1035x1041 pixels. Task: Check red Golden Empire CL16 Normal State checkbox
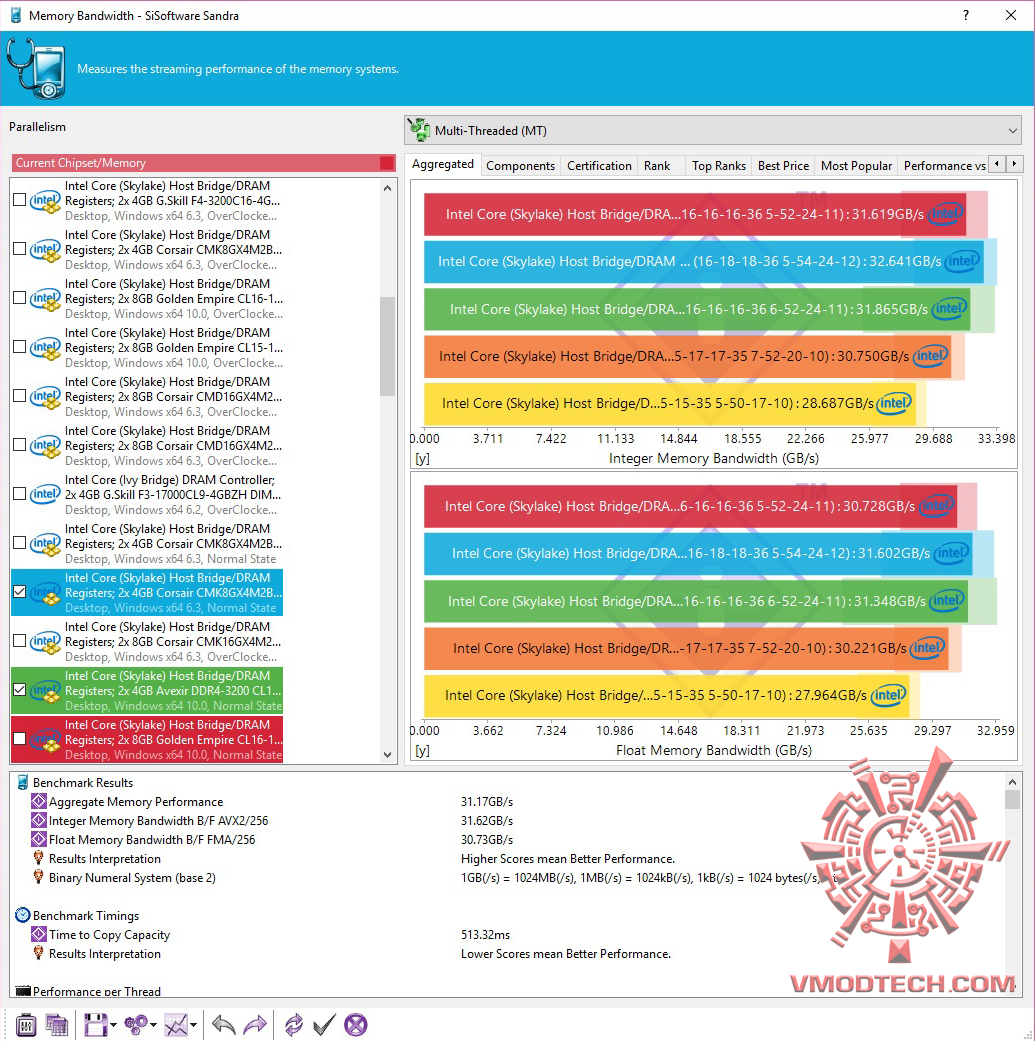pos(20,739)
